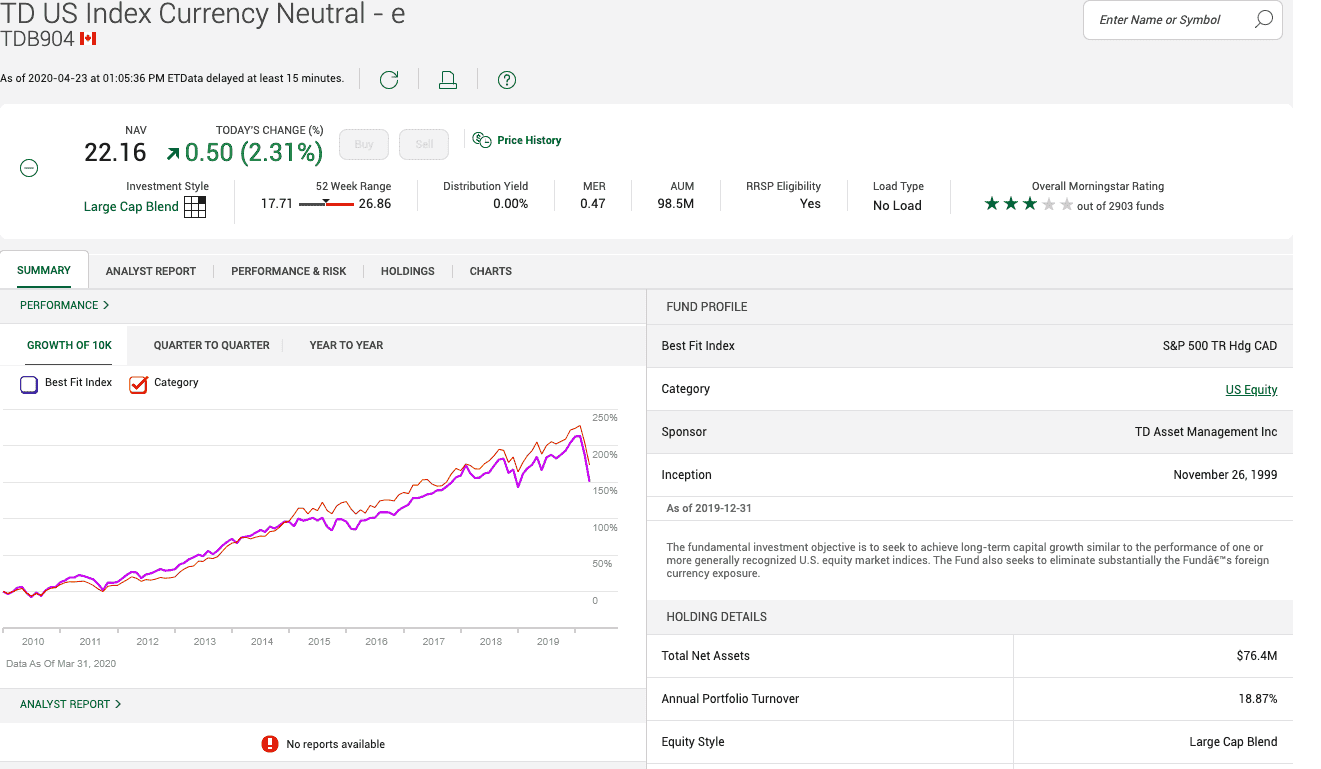Click the No Load load type value
Screen dimensions: 1321x769
(897, 206)
